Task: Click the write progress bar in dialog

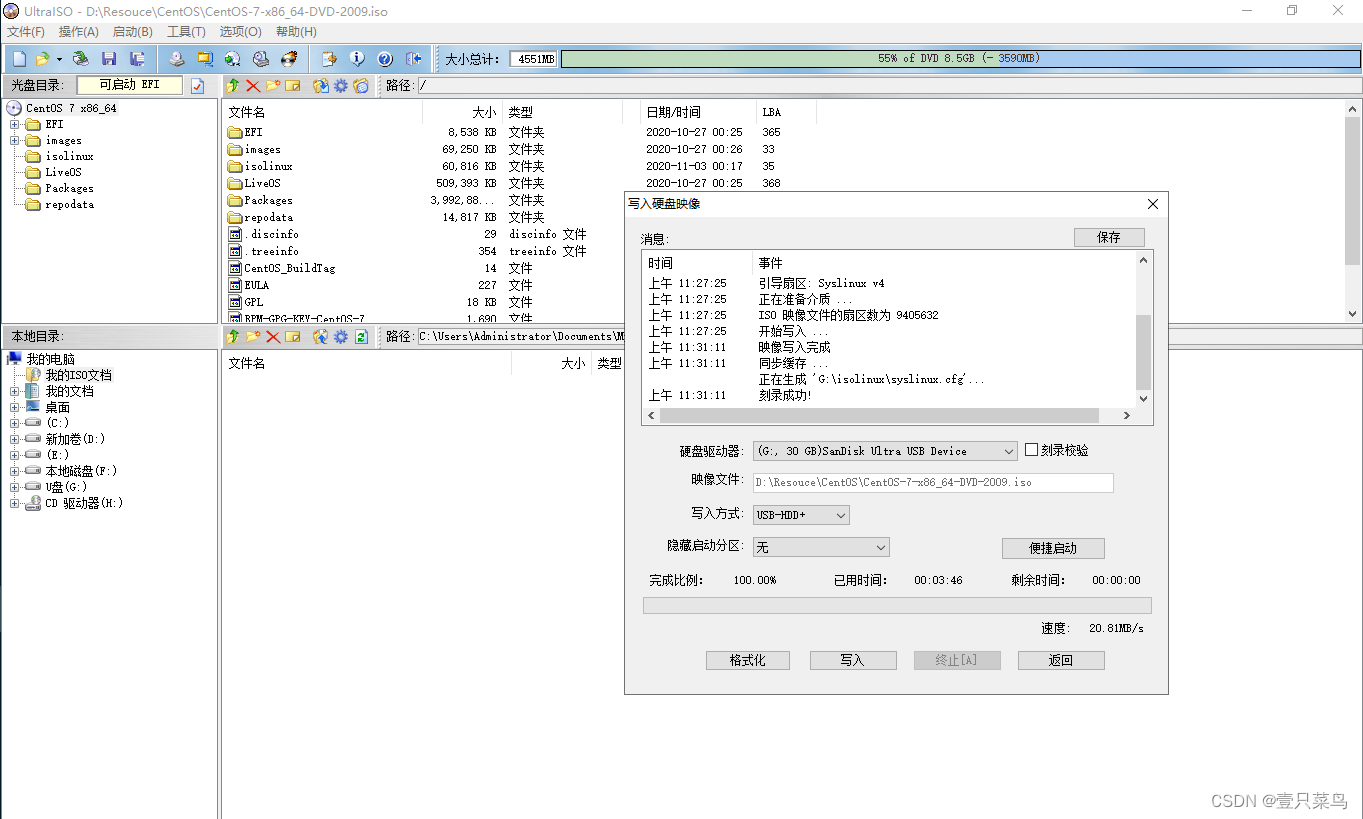Action: click(897, 605)
